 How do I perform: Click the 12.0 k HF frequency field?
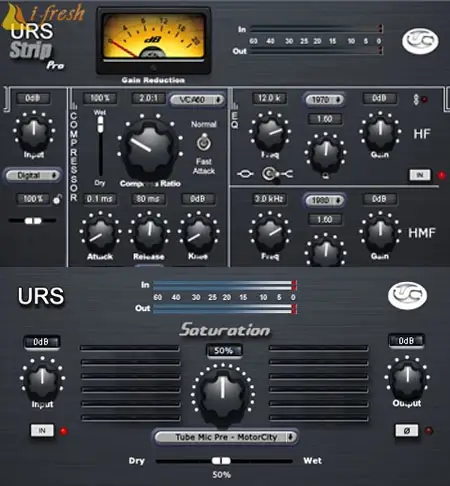tap(270, 98)
